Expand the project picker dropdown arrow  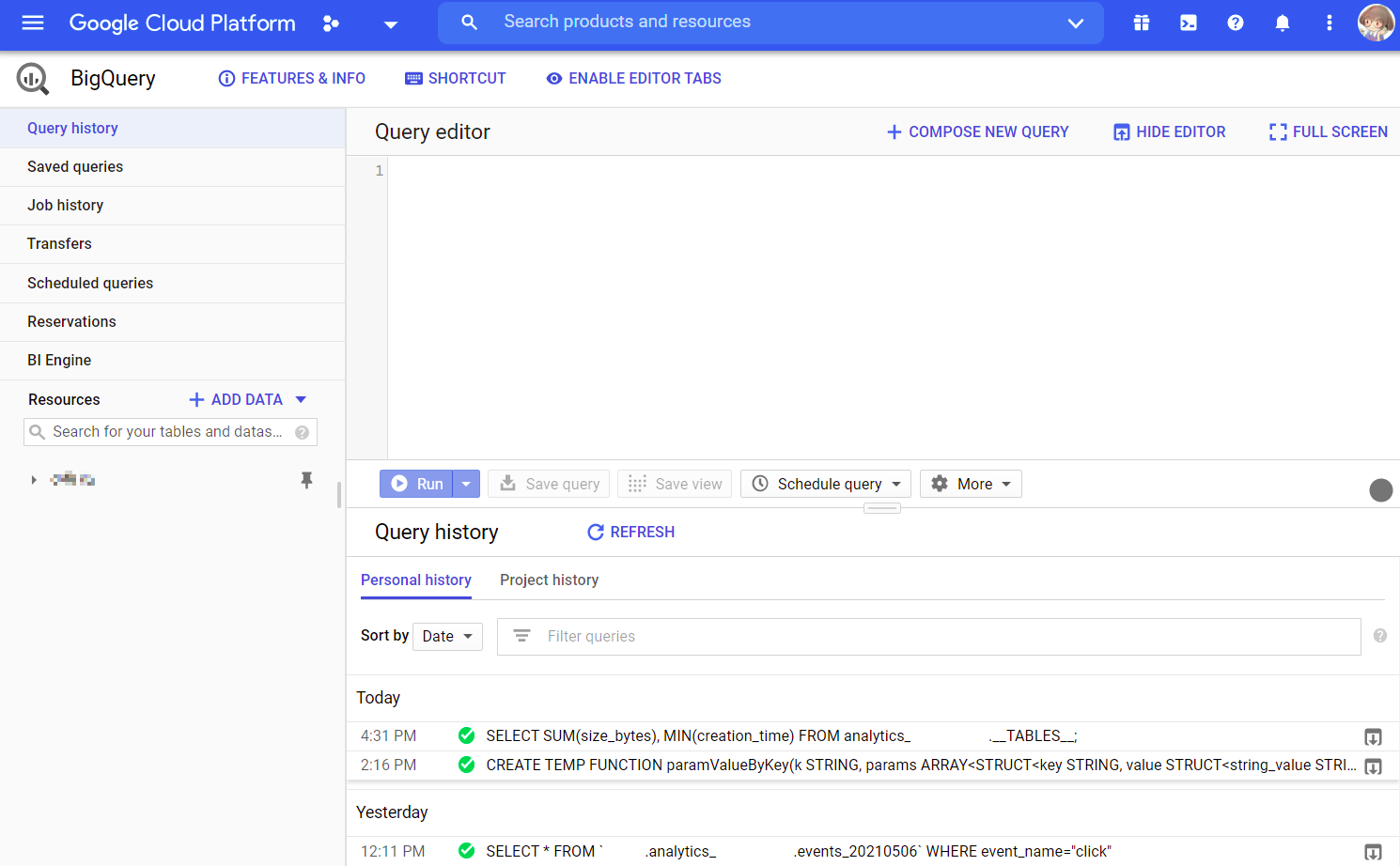[391, 24]
